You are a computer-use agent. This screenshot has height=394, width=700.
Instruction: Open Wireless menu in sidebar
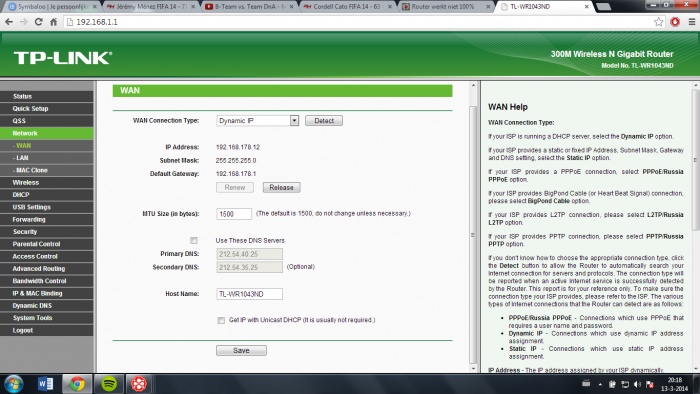point(47,182)
